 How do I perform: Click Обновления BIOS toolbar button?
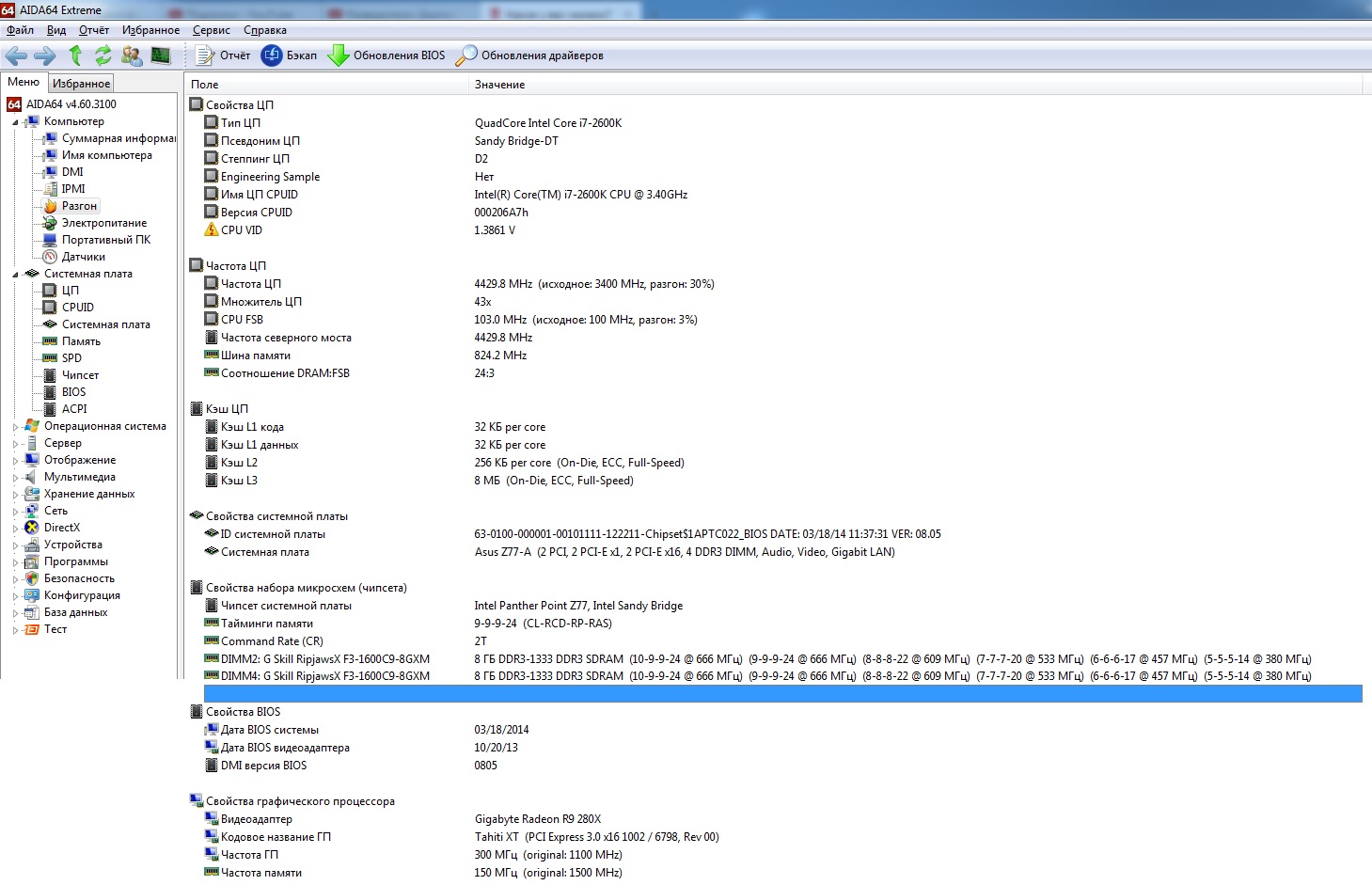pos(386,55)
